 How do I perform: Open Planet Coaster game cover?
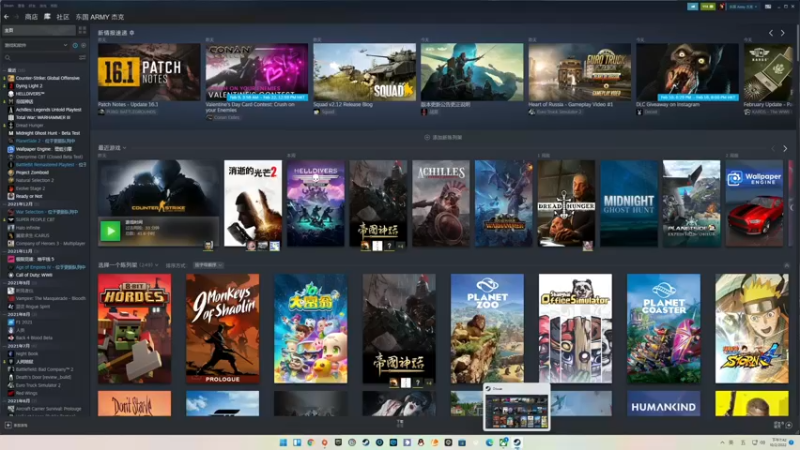coord(664,329)
